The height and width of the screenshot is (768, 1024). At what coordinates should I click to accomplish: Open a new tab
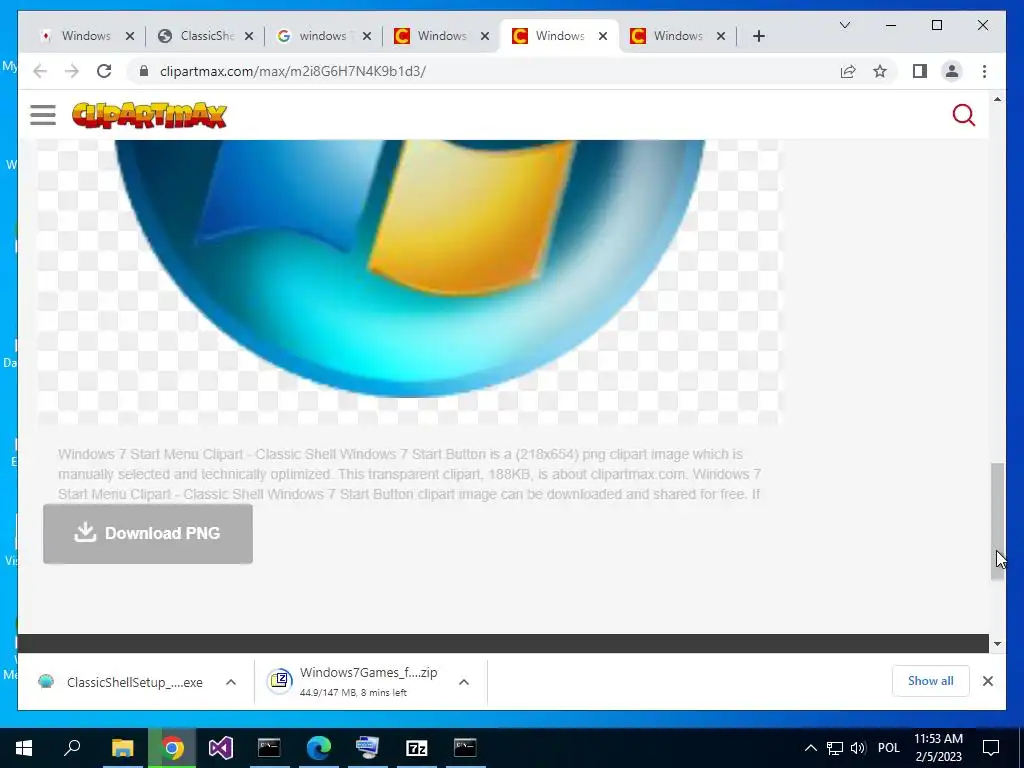pyautogui.click(x=758, y=36)
